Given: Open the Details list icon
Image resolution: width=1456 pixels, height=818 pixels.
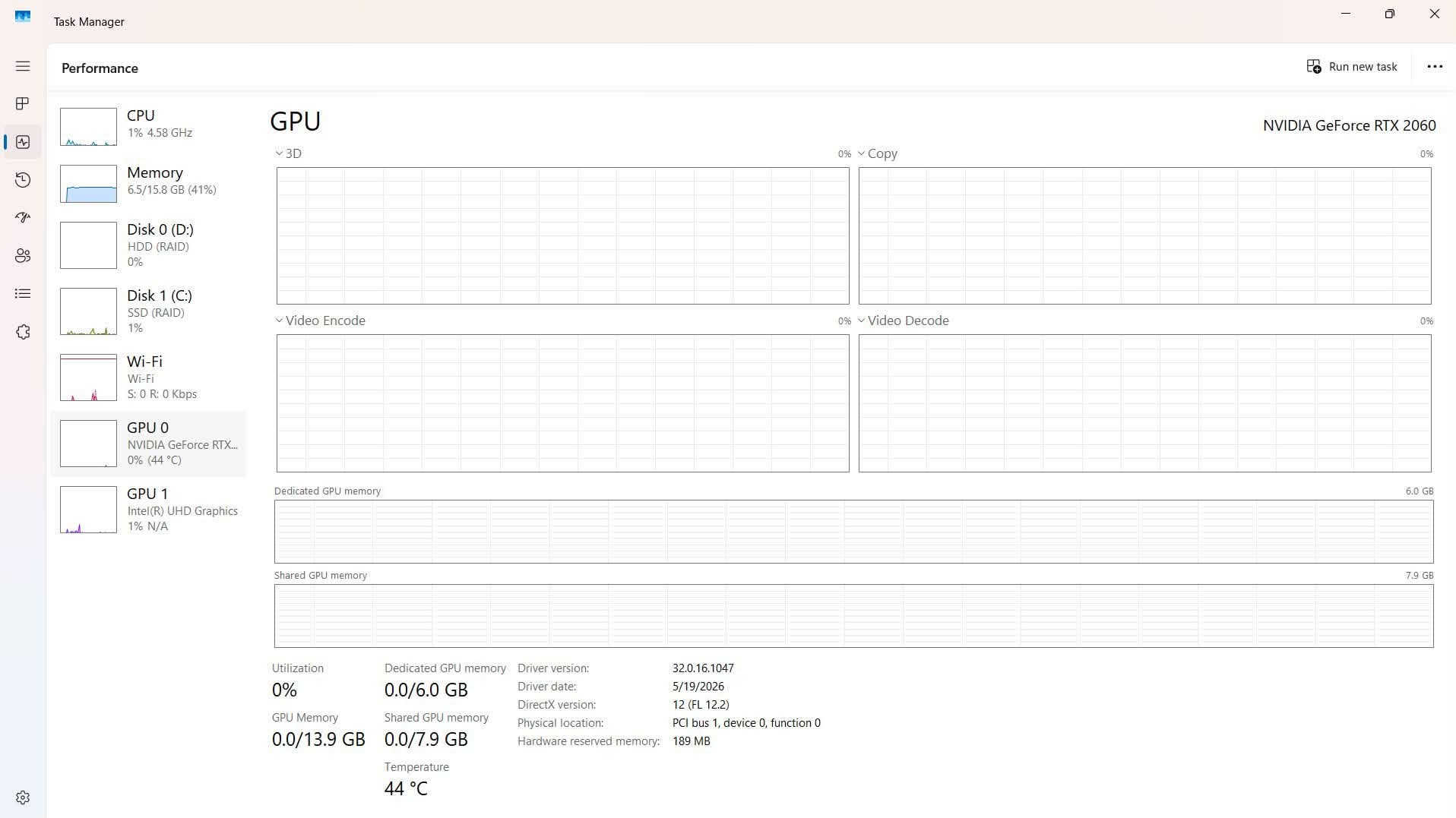Looking at the screenshot, I should tap(23, 293).
